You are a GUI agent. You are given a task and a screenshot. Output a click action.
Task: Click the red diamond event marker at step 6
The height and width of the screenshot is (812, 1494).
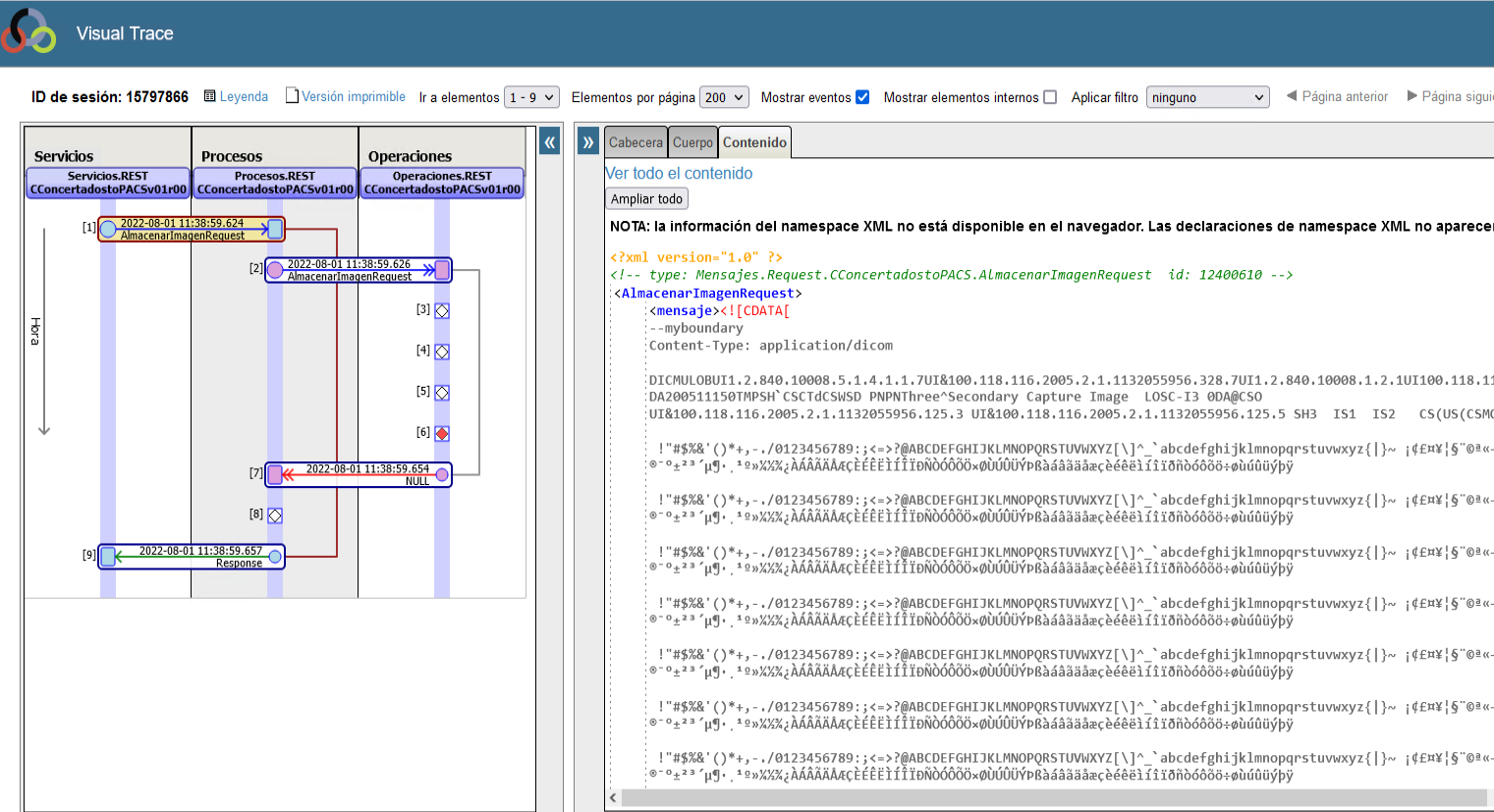click(442, 433)
